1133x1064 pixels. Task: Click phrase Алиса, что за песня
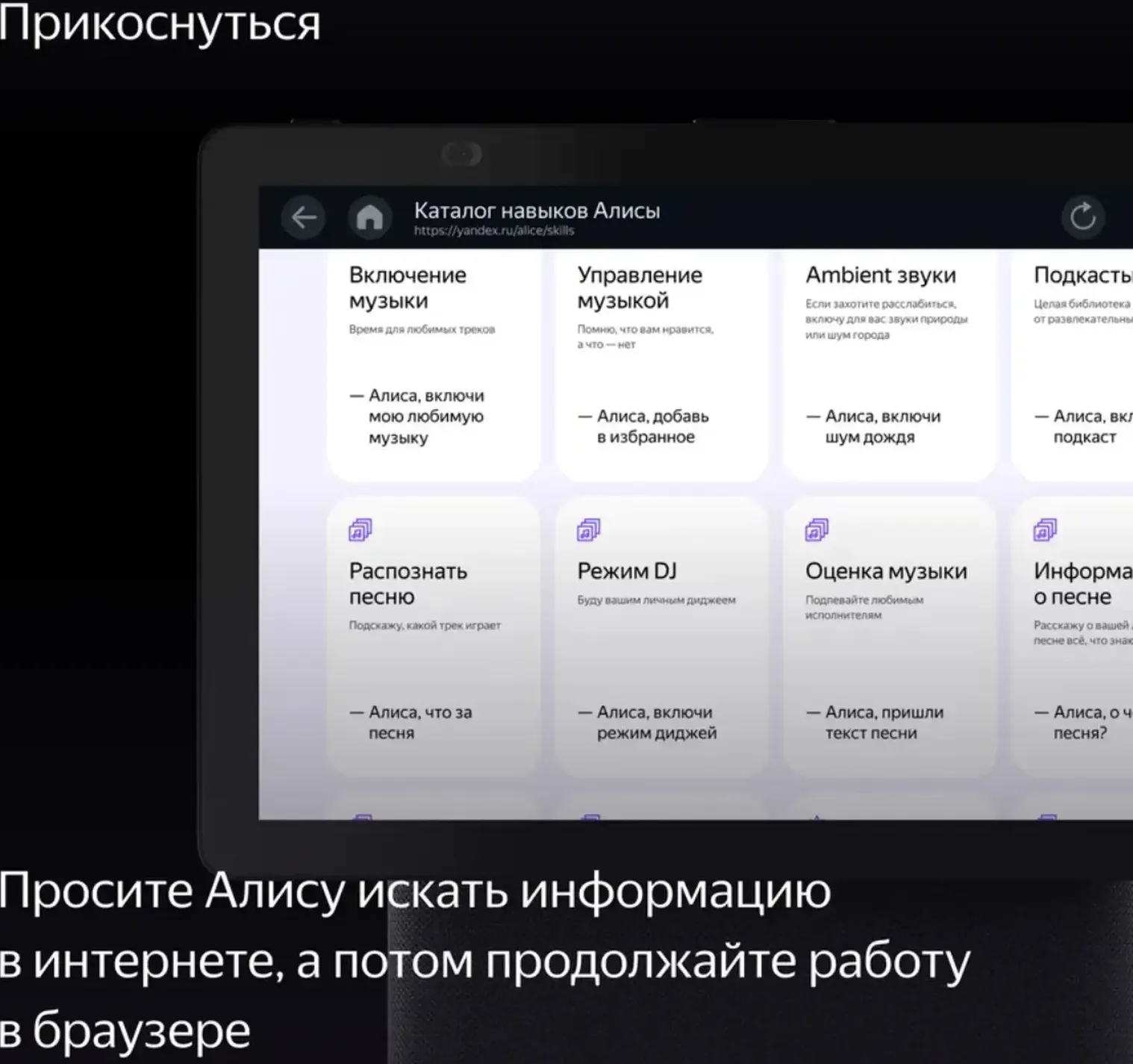coord(411,722)
